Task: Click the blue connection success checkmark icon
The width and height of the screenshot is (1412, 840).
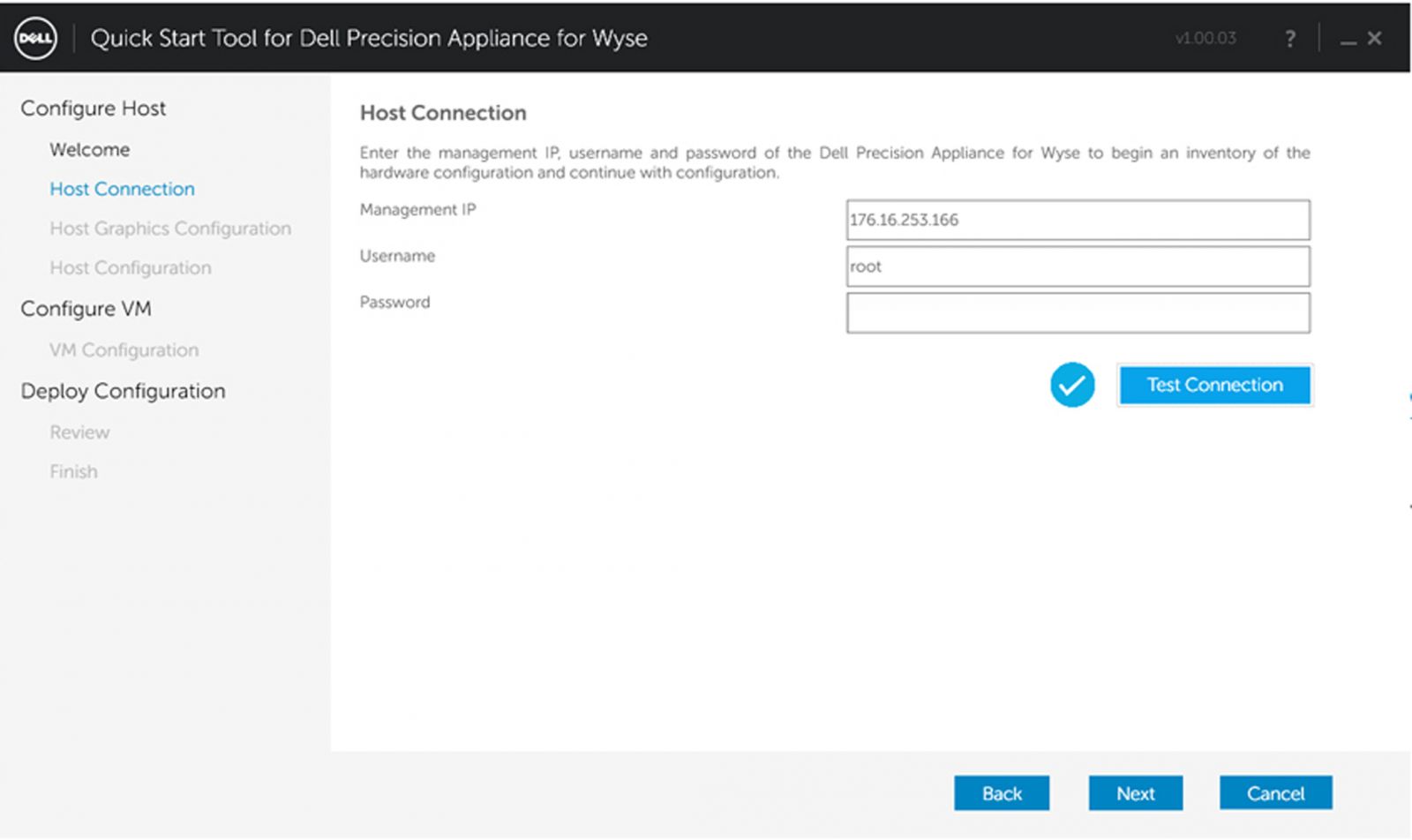Action: tap(1072, 385)
